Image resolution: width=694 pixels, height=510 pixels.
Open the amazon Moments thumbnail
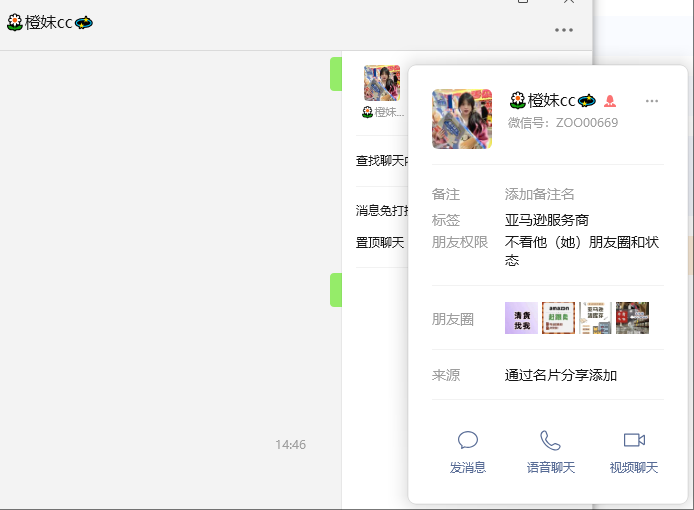click(558, 318)
